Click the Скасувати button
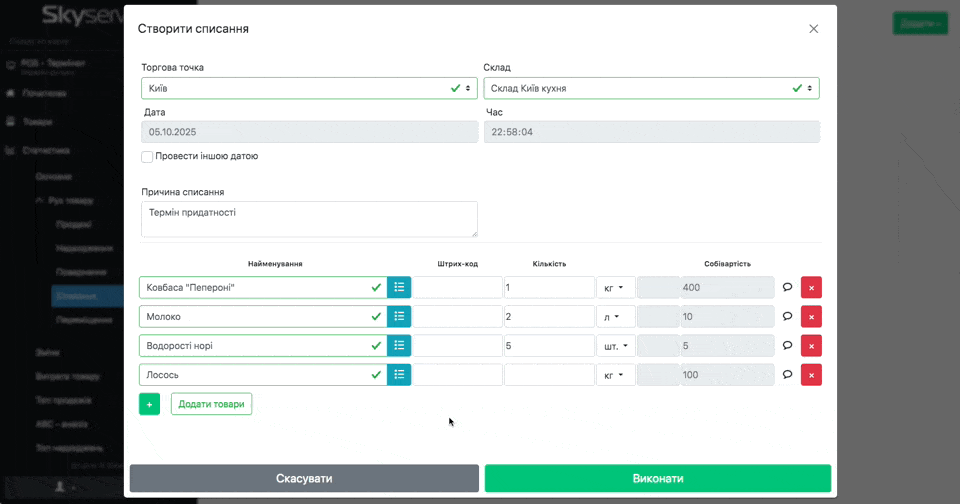 pyautogui.click(x=304, y=479)
